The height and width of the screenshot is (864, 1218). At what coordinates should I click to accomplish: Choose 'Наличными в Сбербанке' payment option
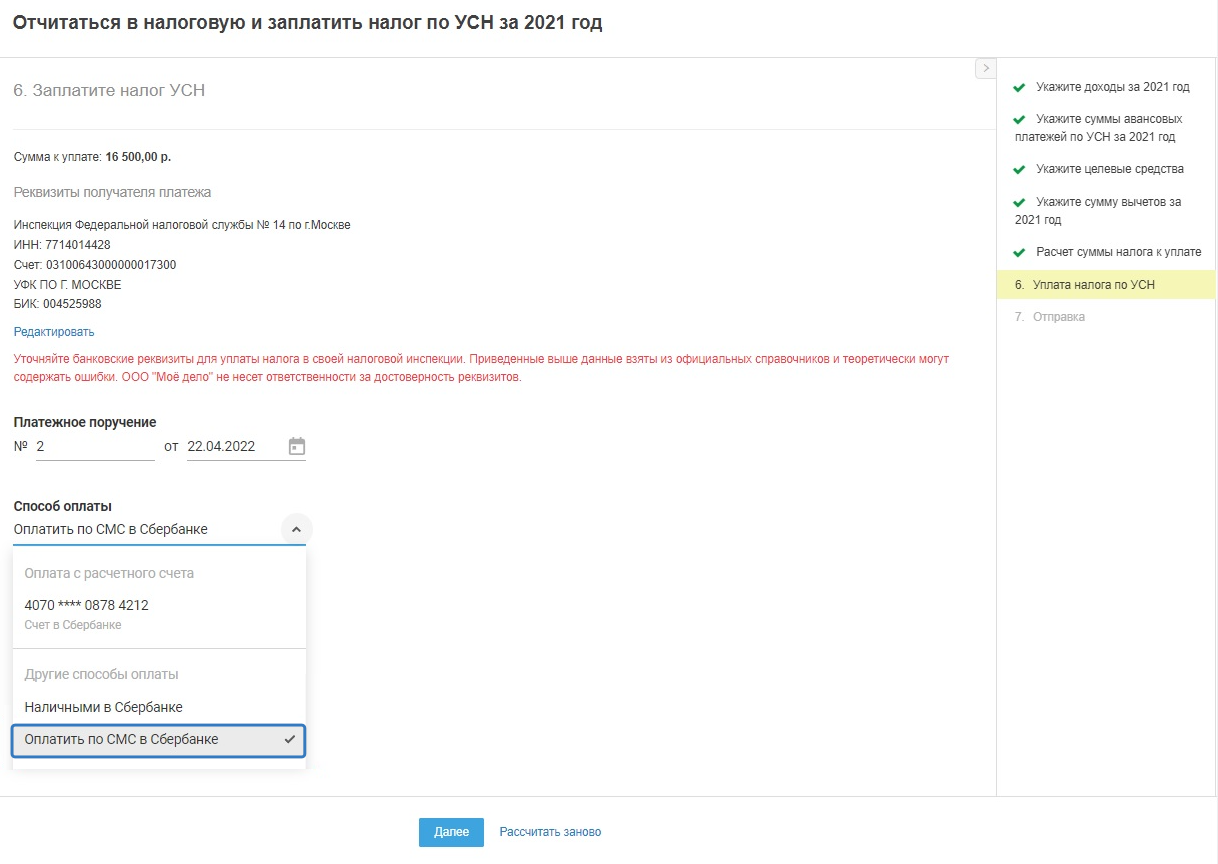[x=104, y=707]
